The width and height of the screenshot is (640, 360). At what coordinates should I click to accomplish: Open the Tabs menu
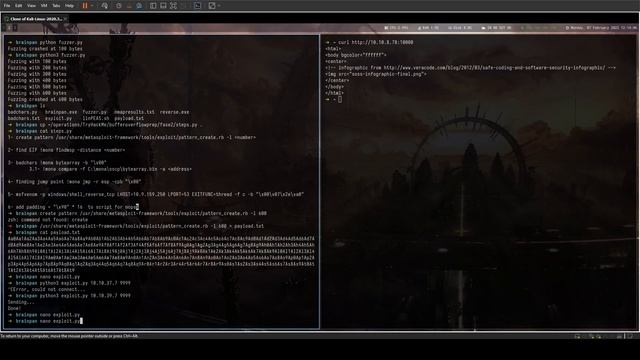point(56,6)
